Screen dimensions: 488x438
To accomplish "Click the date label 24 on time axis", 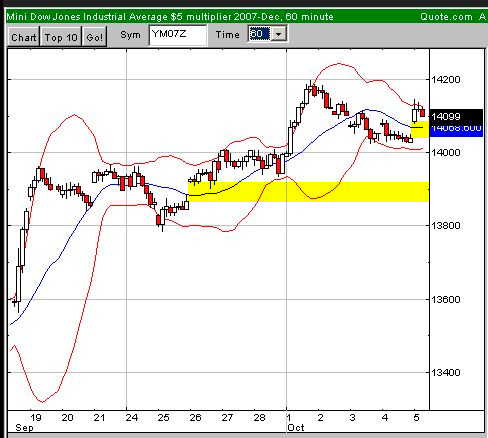I will tap(132, 418).
